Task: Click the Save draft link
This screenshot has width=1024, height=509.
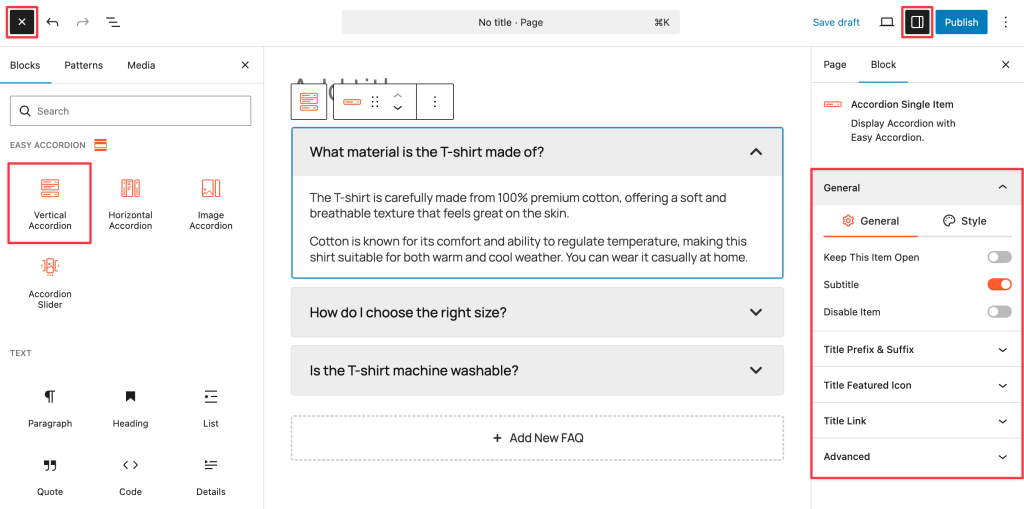Action: click(x=836, y=22)
